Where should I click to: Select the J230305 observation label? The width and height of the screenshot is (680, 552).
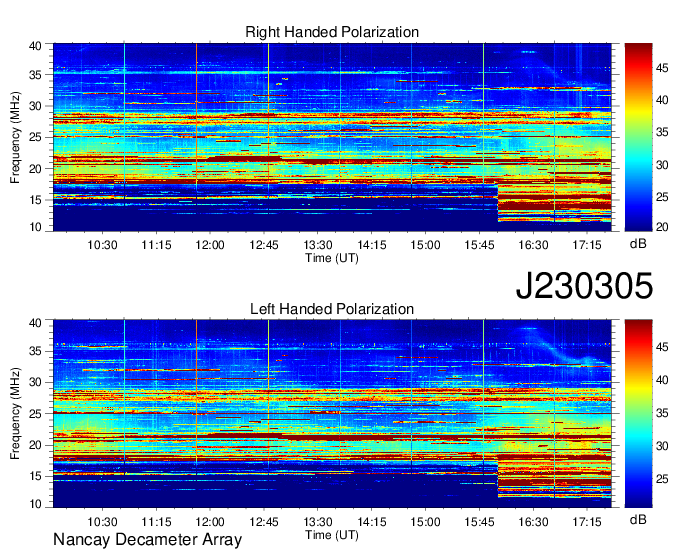(584, 286)
